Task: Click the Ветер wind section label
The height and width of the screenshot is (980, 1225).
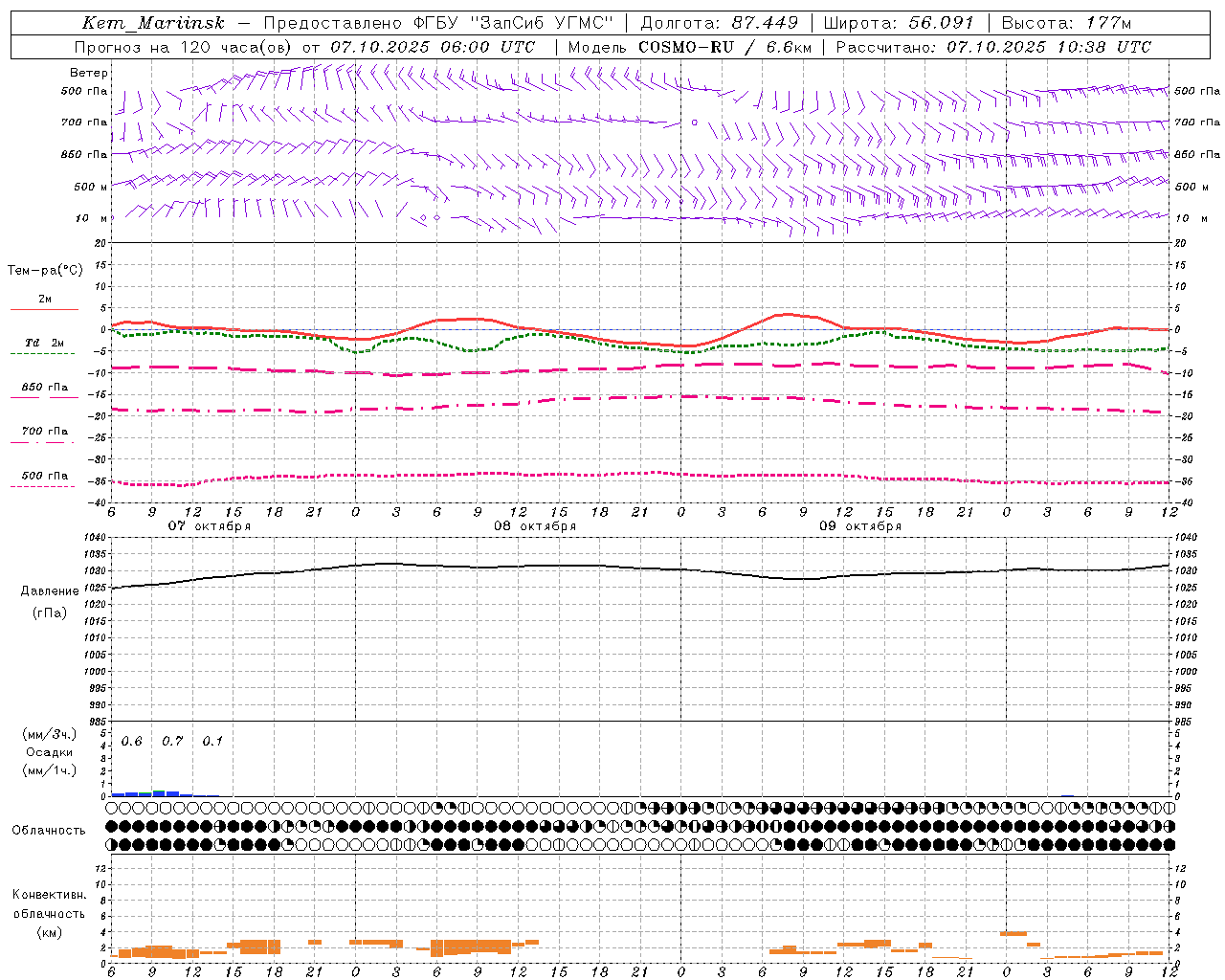Action: pyautogui.click(x=89, y=73)
